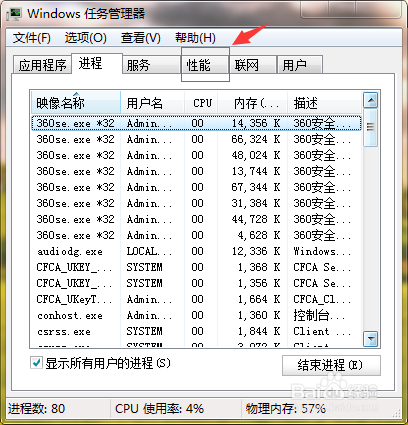Switch to the 服务 tab
This screenshot has height=425, width=408.
coord(151,65)
